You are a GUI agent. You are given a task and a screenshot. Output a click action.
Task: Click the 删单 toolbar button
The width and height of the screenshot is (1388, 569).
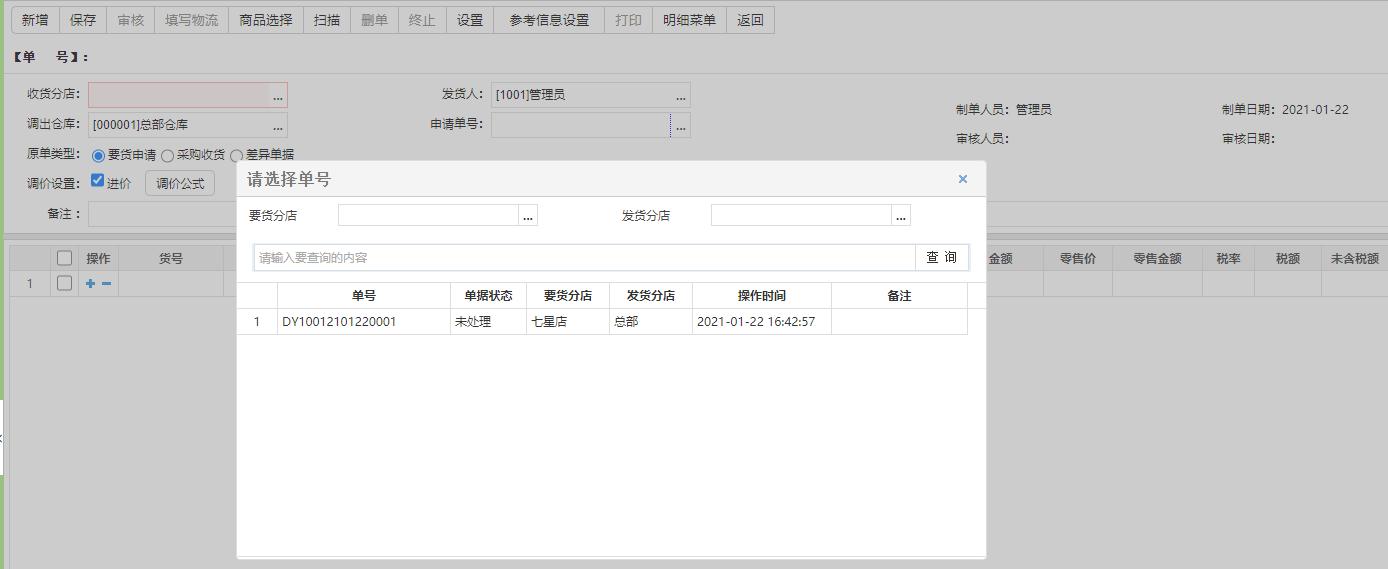(374, 20)
